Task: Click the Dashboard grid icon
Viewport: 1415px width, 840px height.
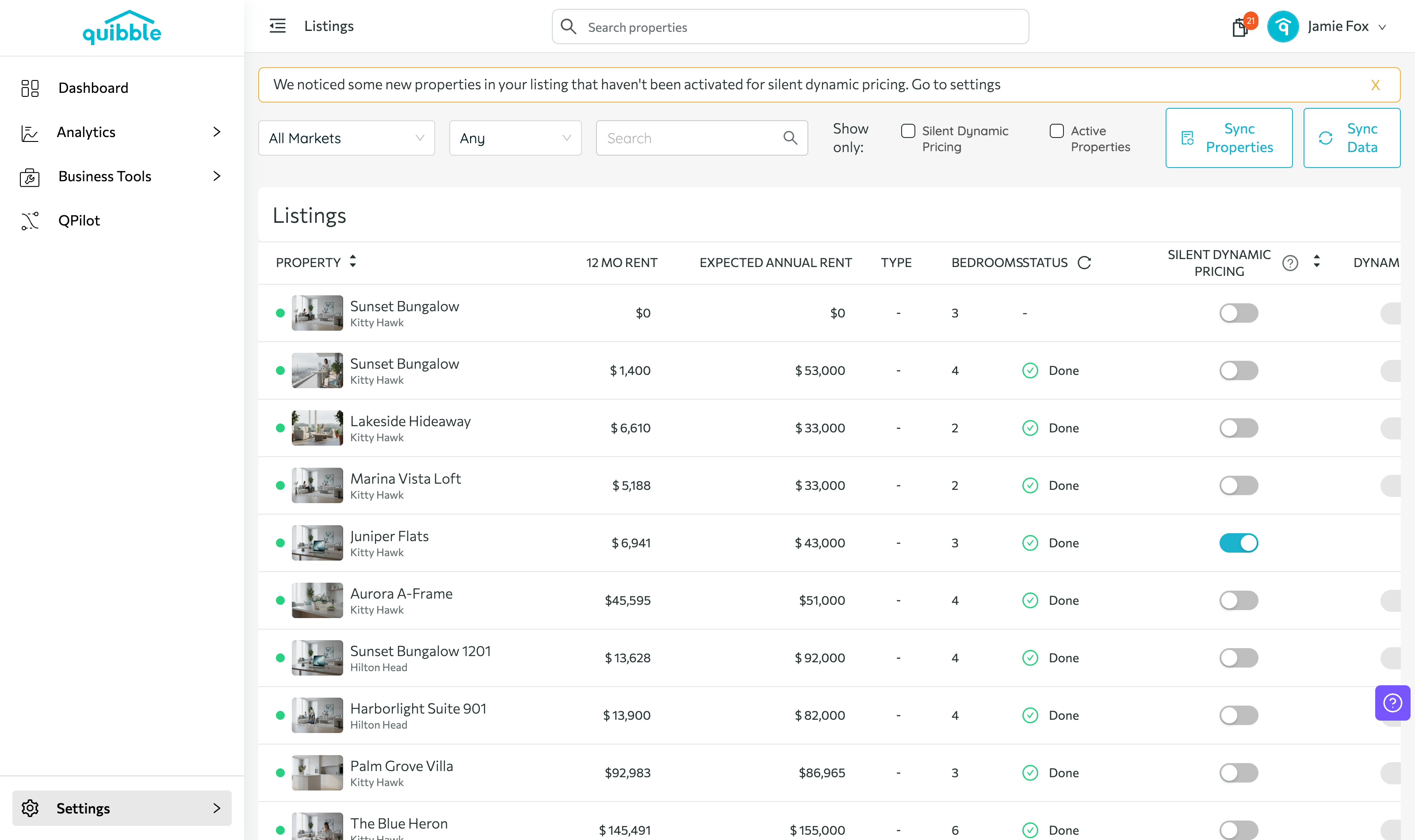Action: pyautogui.click(x=30, y=88)
